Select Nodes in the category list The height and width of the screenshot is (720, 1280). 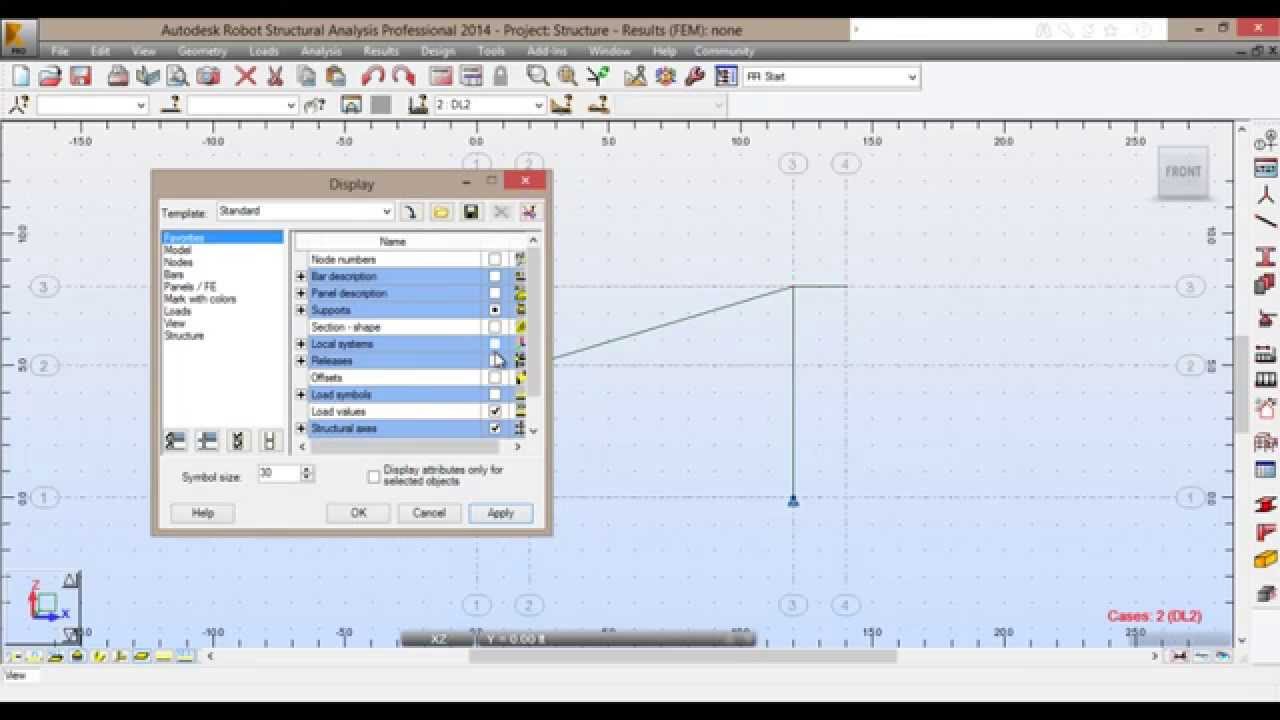pyautogui.click(x=178, y=262)
